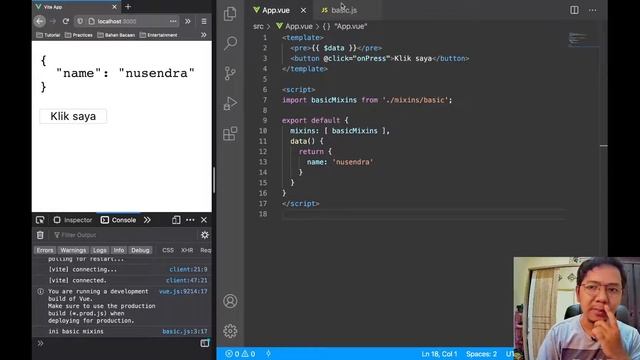Image resolution: width=640 pixels, height=360 pixels.
Task: Toggle the Info console filter
Action: click(x=119, y=250)
